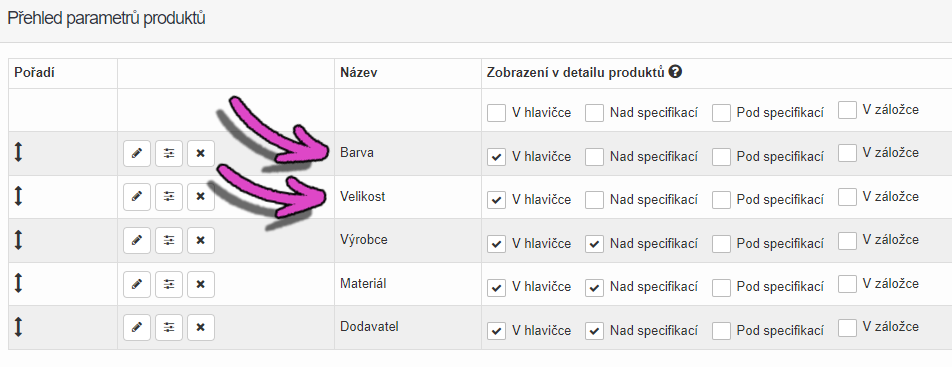Open sliders settings icon for Dodavatel

click(x=169, y=328)
